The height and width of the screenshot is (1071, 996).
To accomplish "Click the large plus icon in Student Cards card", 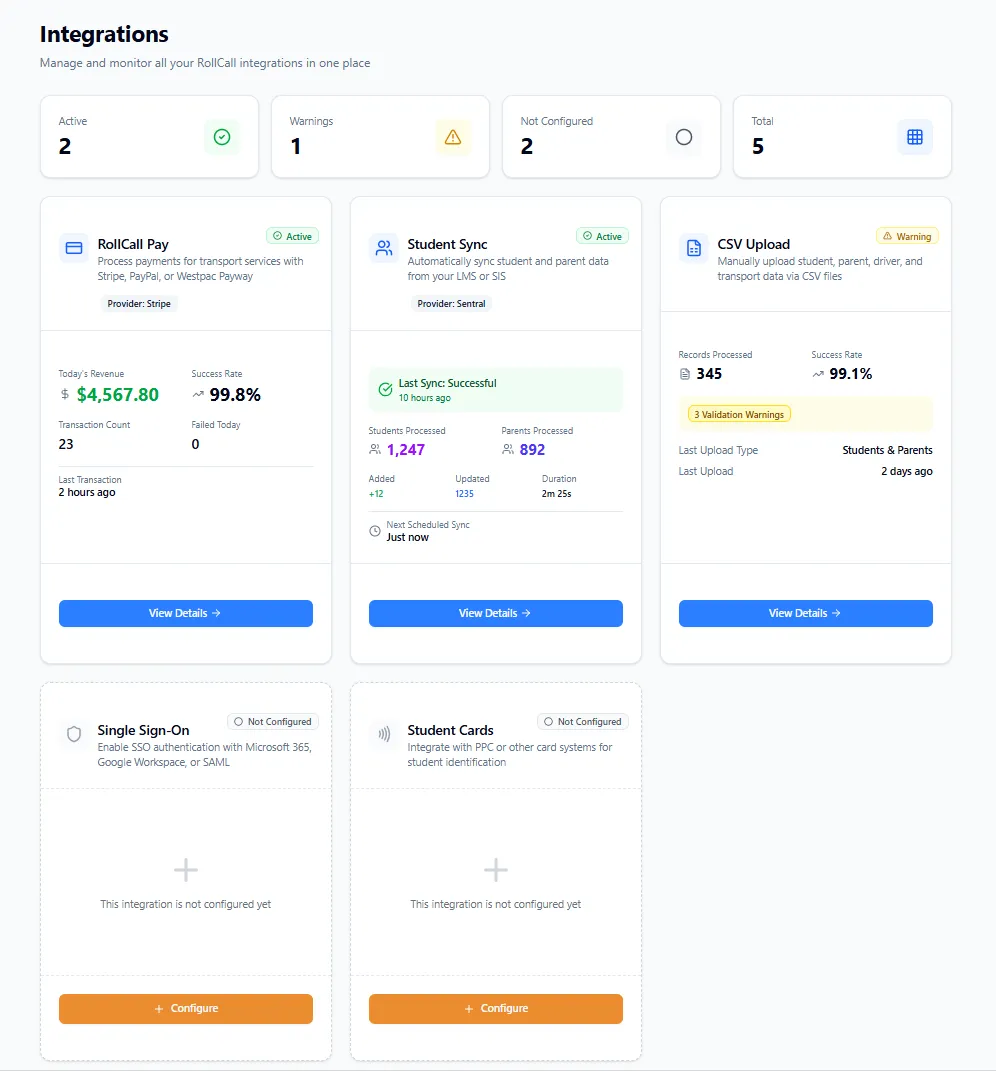I will click(496, 870).
